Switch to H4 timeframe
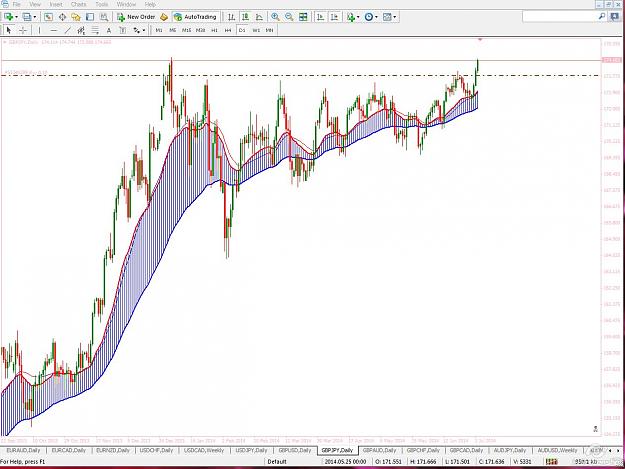Viewport: 625px width, 469px height. pyautogui.click(x=228, y=30)
